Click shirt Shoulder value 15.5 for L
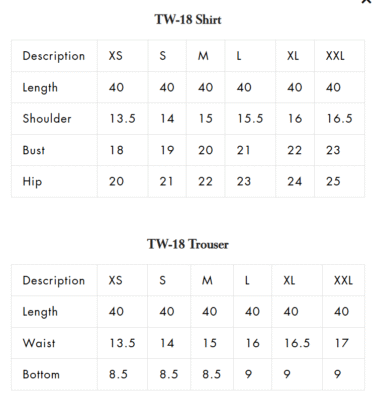 coord(250,119)
